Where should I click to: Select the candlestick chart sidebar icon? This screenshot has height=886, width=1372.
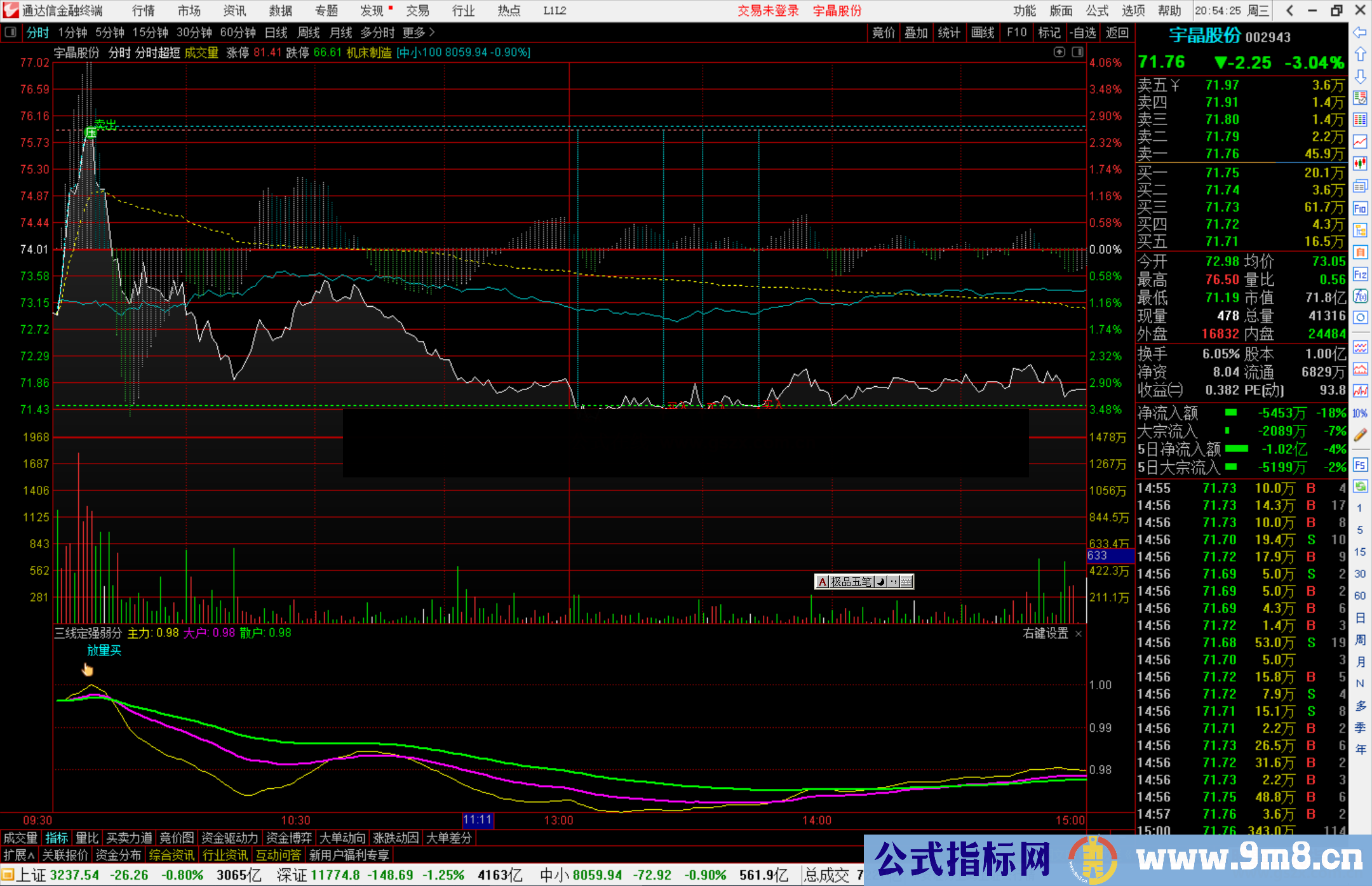pos(1360,164)
